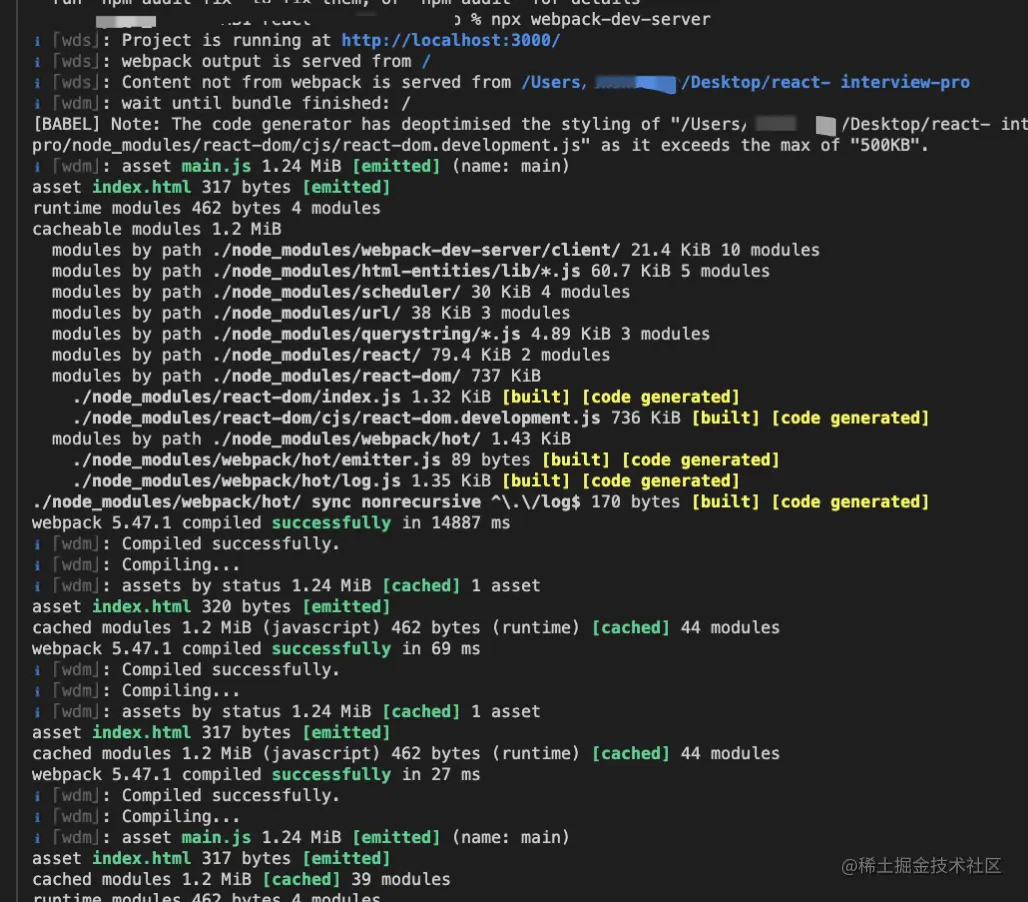Click './node_modules/querystring/*.js' path
Image resolution: width=1028 pixels, height=902 pixels.
click(366, 334)
